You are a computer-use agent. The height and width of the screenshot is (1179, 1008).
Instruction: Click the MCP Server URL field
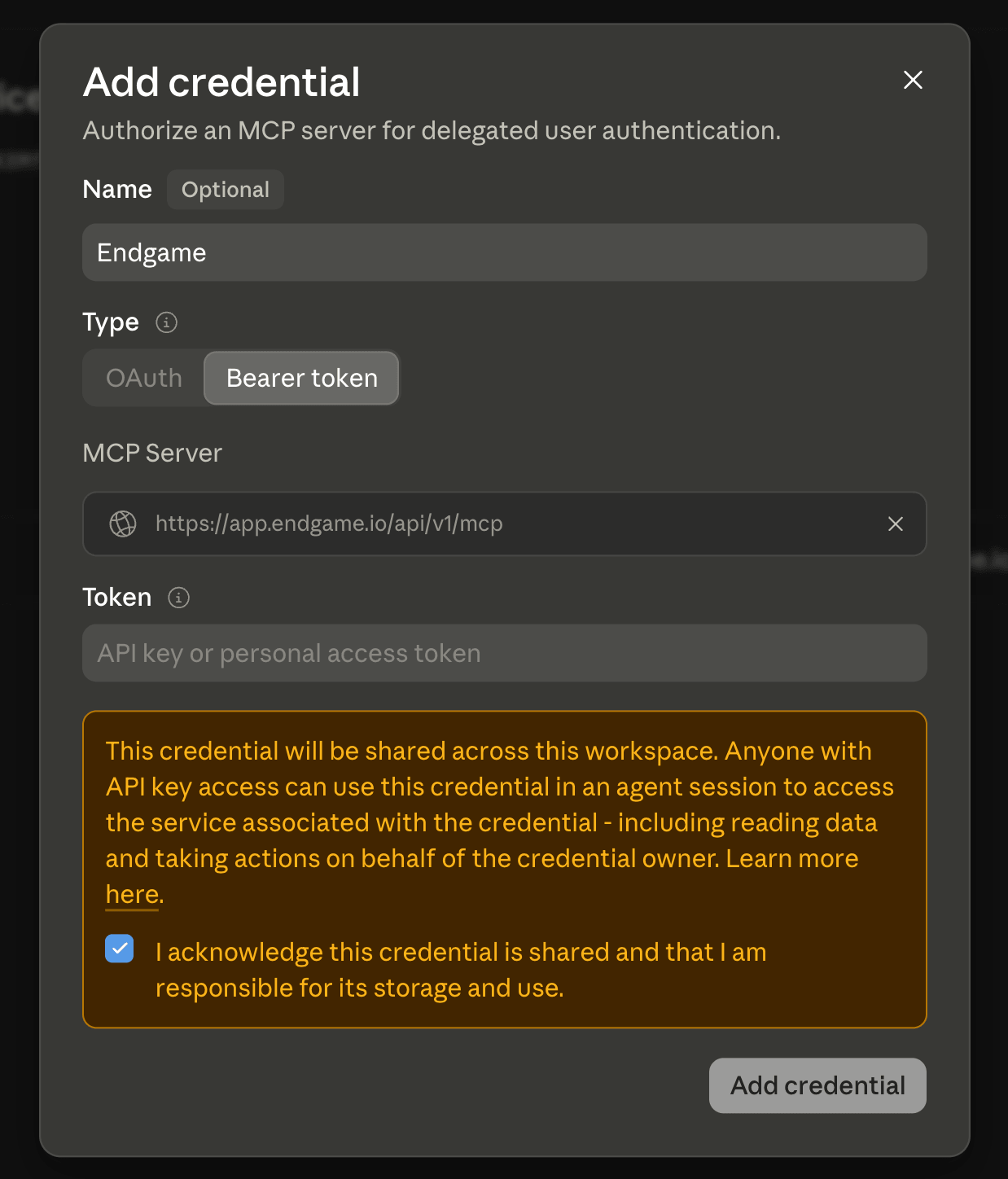(x=505, y=524)
